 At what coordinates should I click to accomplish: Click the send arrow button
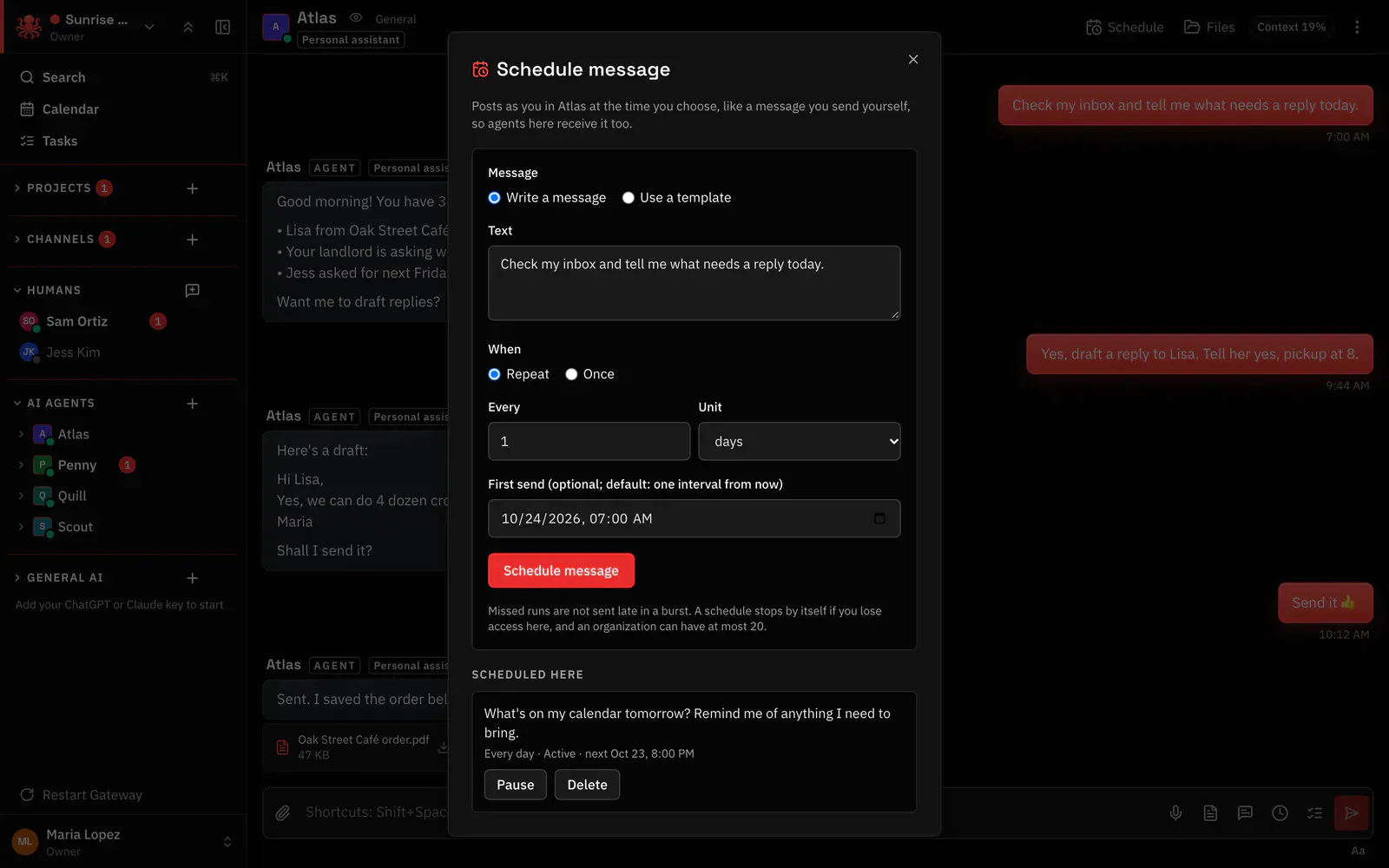pos(1352,813)
